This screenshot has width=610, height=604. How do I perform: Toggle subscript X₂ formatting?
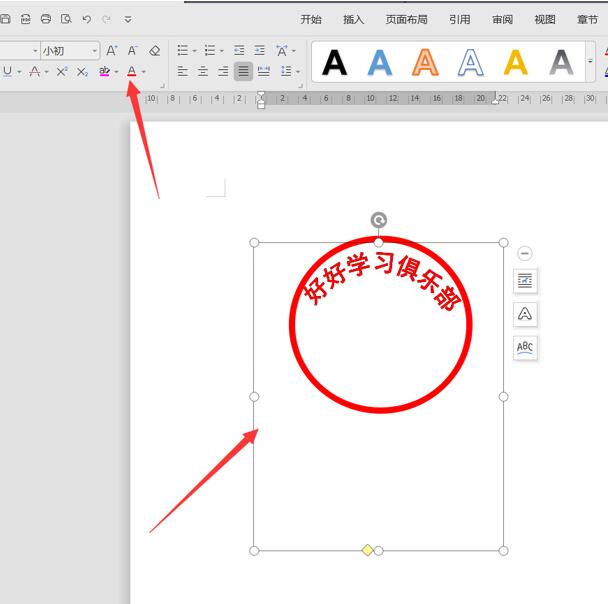coord(82,72)
